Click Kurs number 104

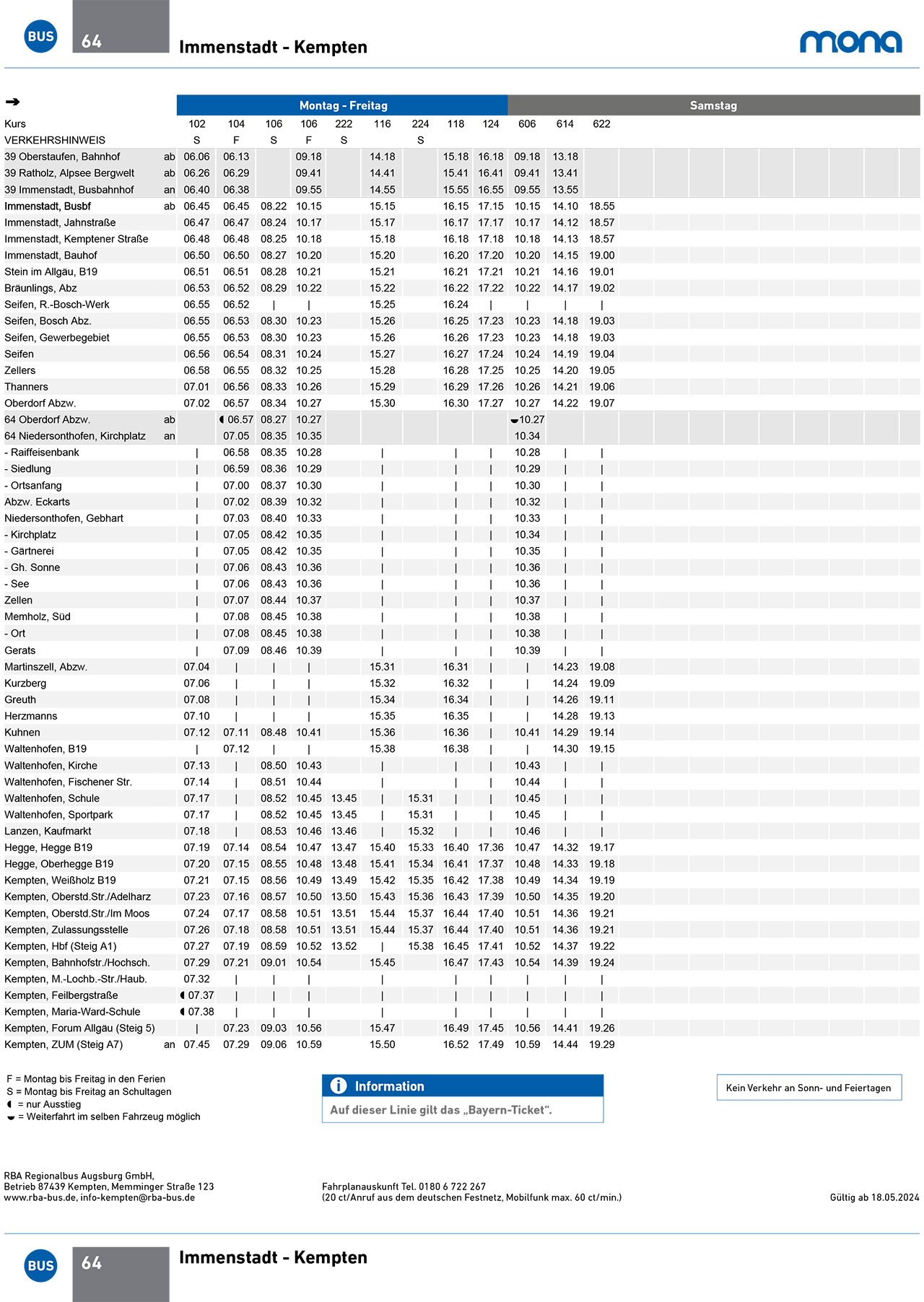pos(236,124)
